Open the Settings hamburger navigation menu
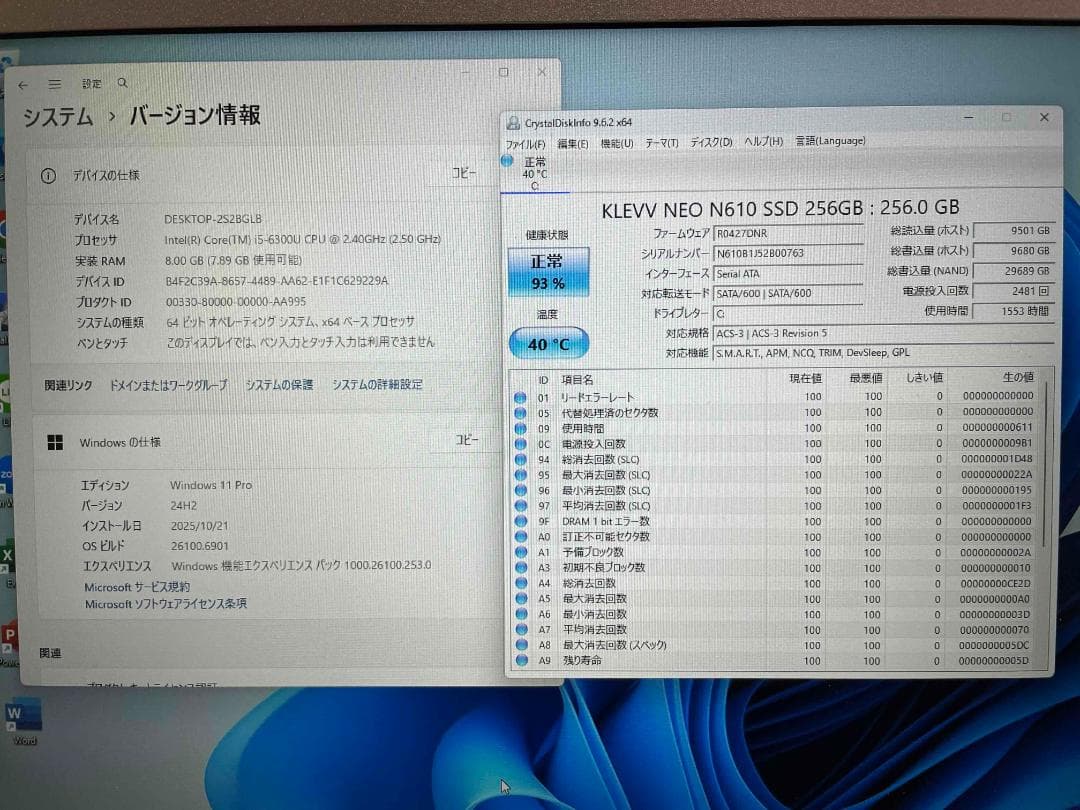 pos(54,84)
